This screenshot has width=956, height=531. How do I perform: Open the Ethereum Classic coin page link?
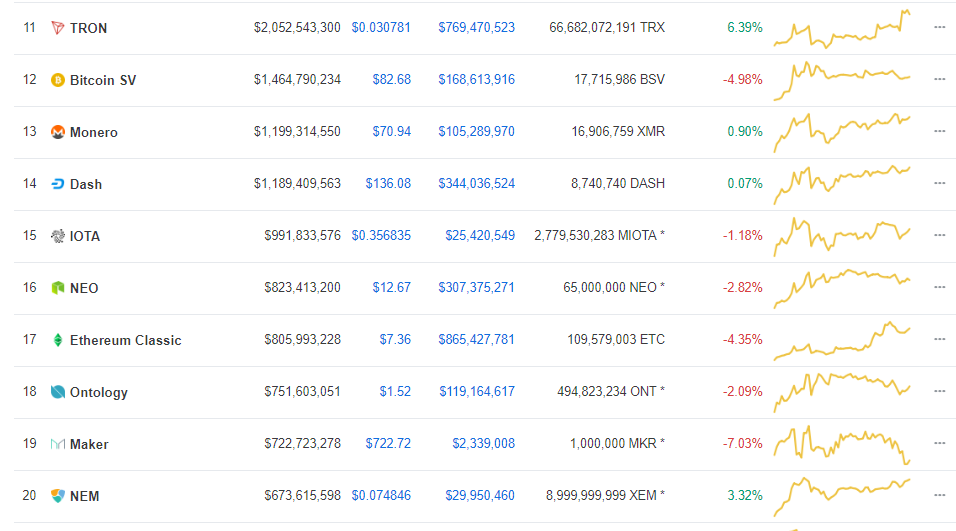126,340
